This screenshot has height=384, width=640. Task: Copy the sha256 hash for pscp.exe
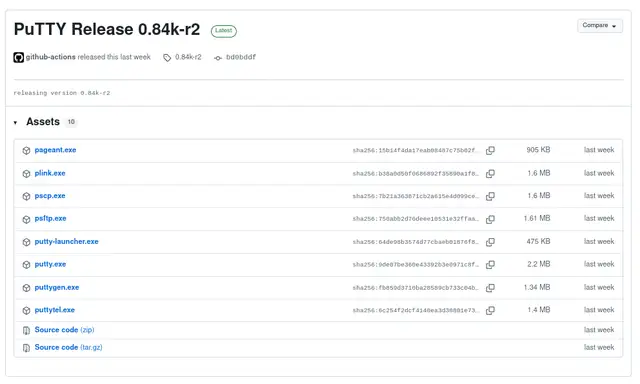pyautogui.click(x=490, y=196)
